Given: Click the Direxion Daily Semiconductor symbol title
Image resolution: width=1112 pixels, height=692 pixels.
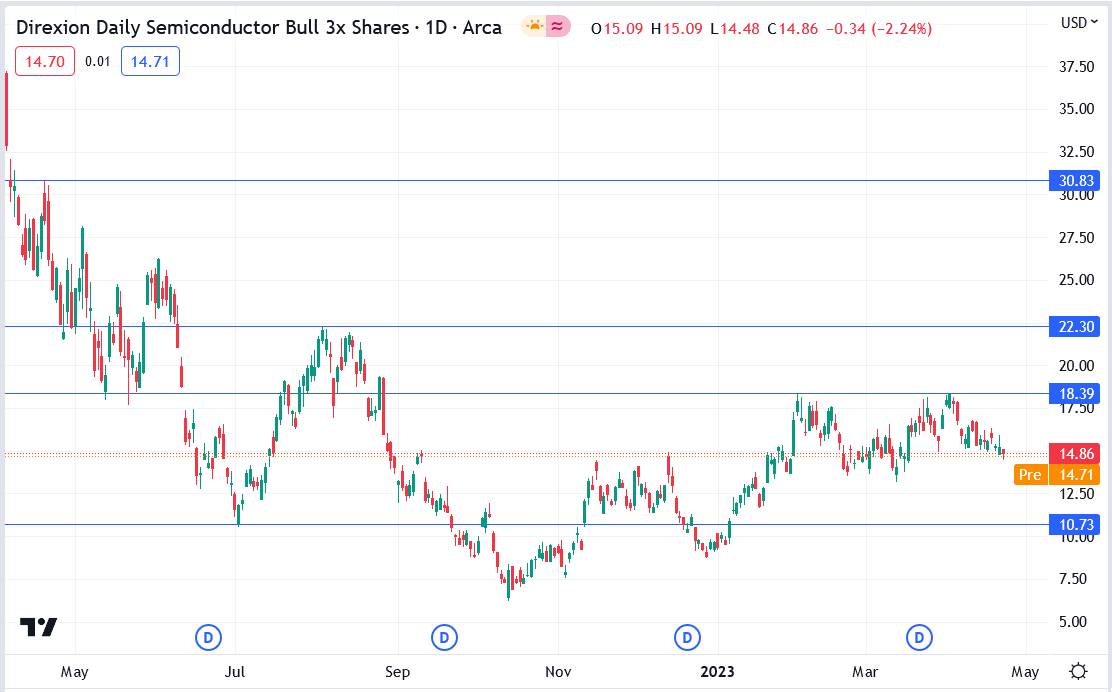Looking at the screenshot, I should tap(259, 28).
